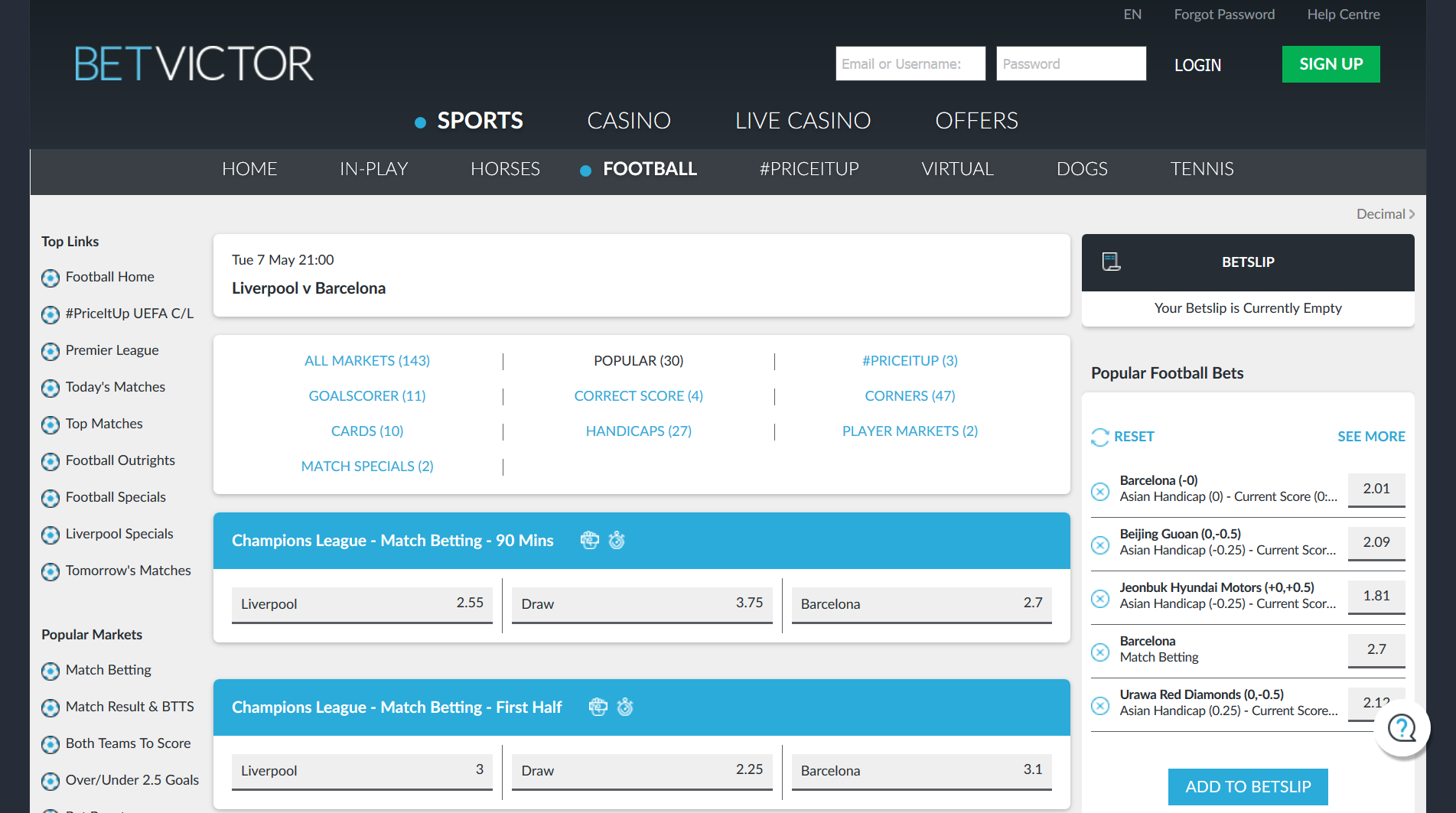
Task: Open the Tennis tab
Action: 1202,169
